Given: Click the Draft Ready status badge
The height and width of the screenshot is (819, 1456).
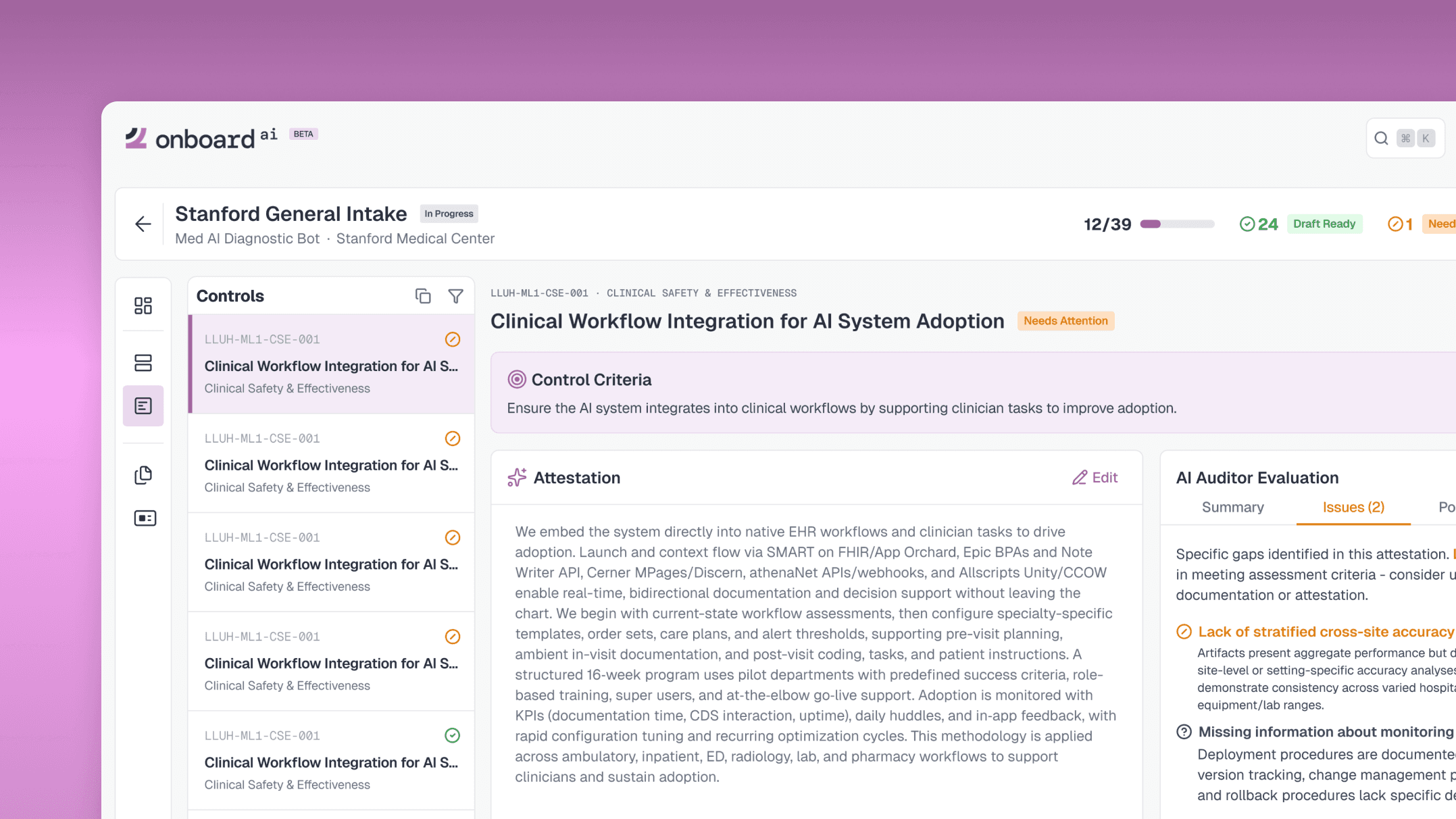Looking at the screenshot, I should [x=1324, y=224].
